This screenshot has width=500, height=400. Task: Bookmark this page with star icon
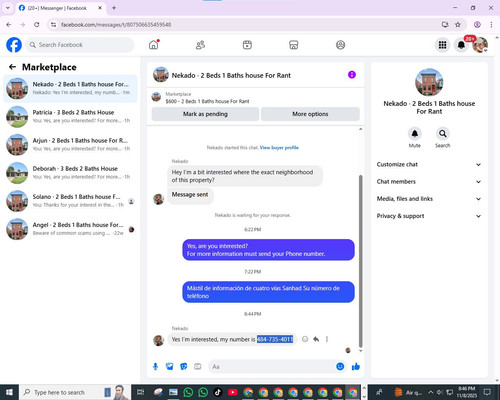(458, 24)
